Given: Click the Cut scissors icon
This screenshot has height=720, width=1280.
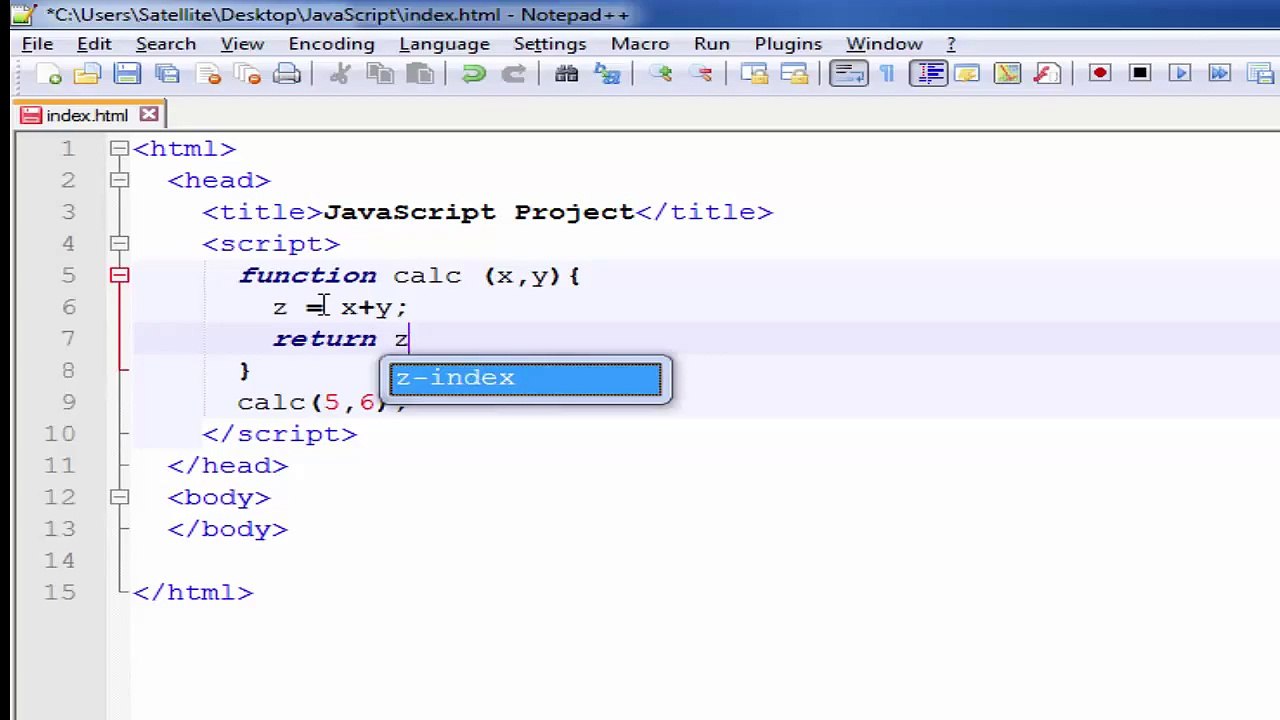Looking at the screenshot, I should pyautogui.click(x=340, y=74).
